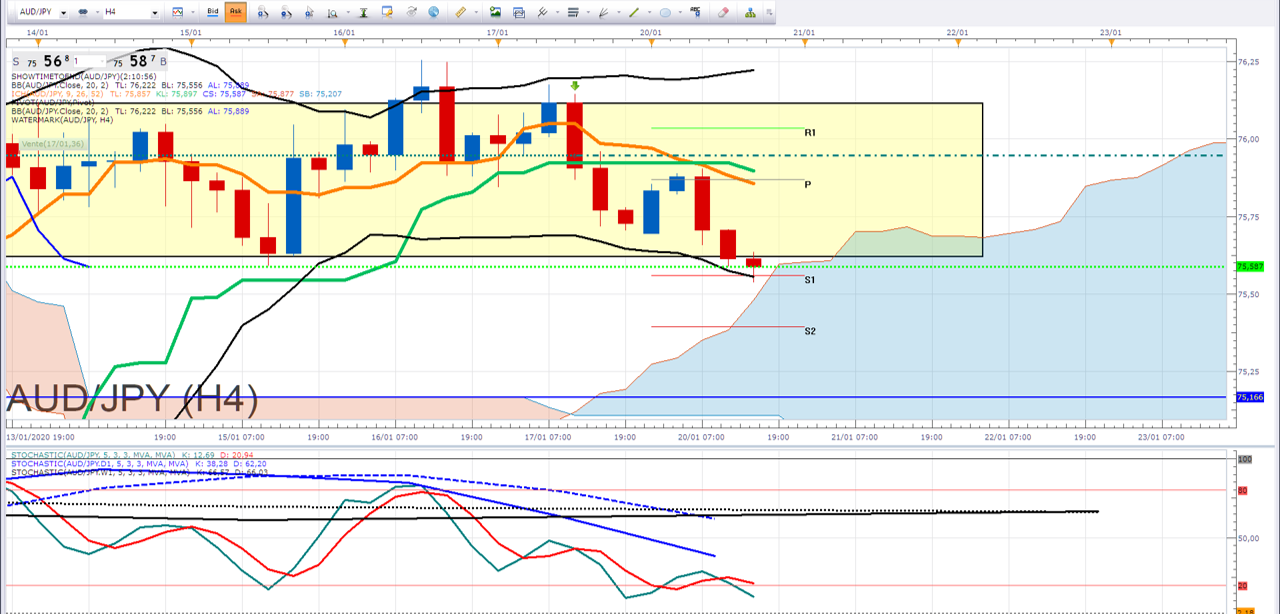The height and width of the screenshot is (614, 1280).
Task: Click the chart type icon
Action: click(178, 12)
